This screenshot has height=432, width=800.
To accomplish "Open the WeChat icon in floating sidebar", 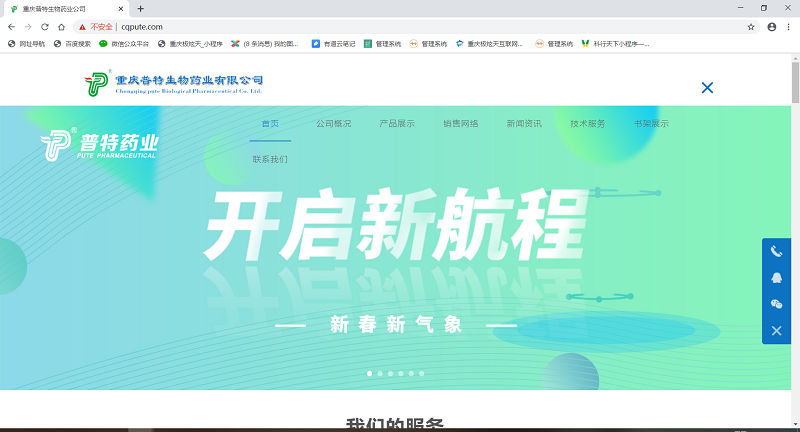I will [x=776, y=304].
